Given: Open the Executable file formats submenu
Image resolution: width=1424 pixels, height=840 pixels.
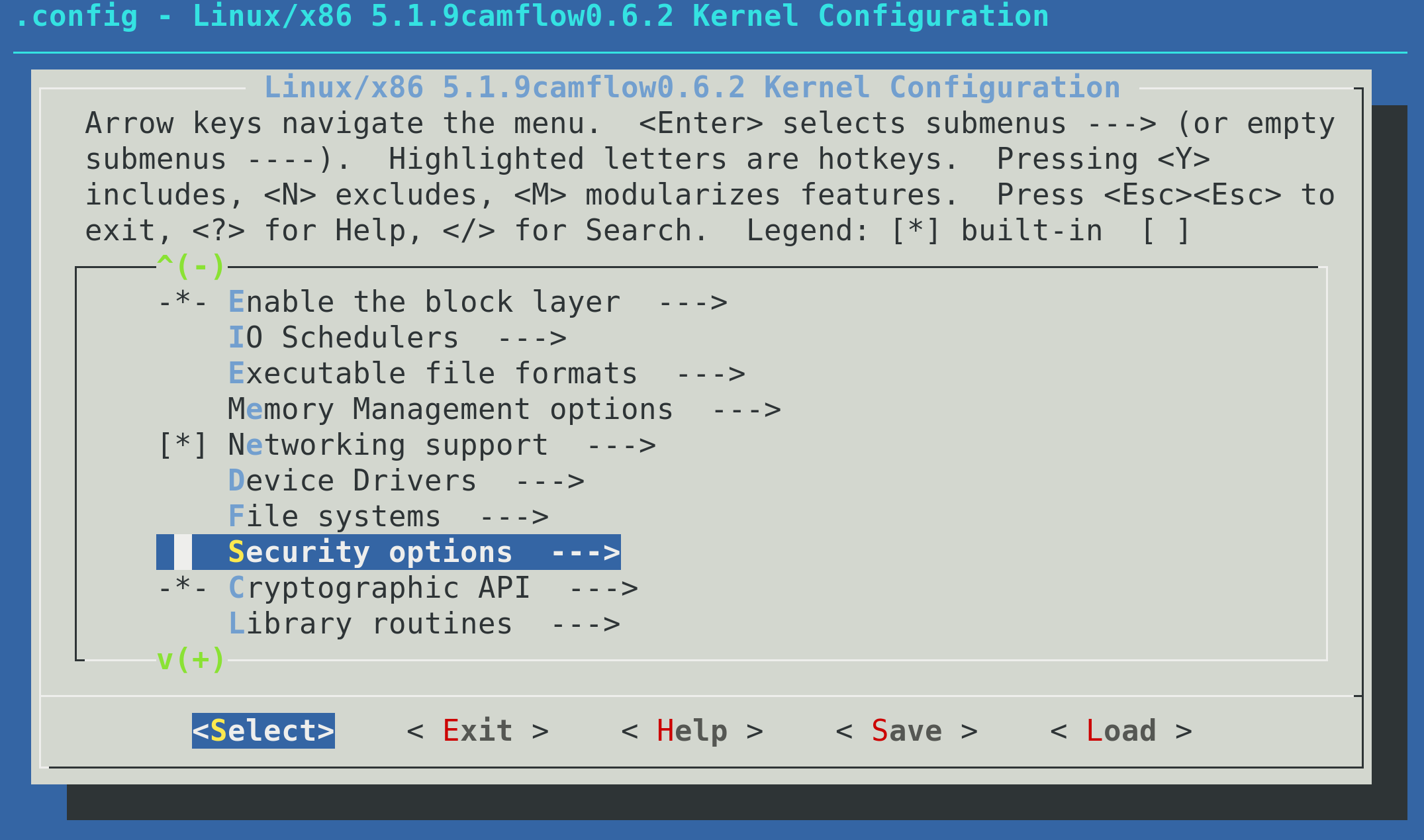Looking at the screenshot, I should pos(434,373).
